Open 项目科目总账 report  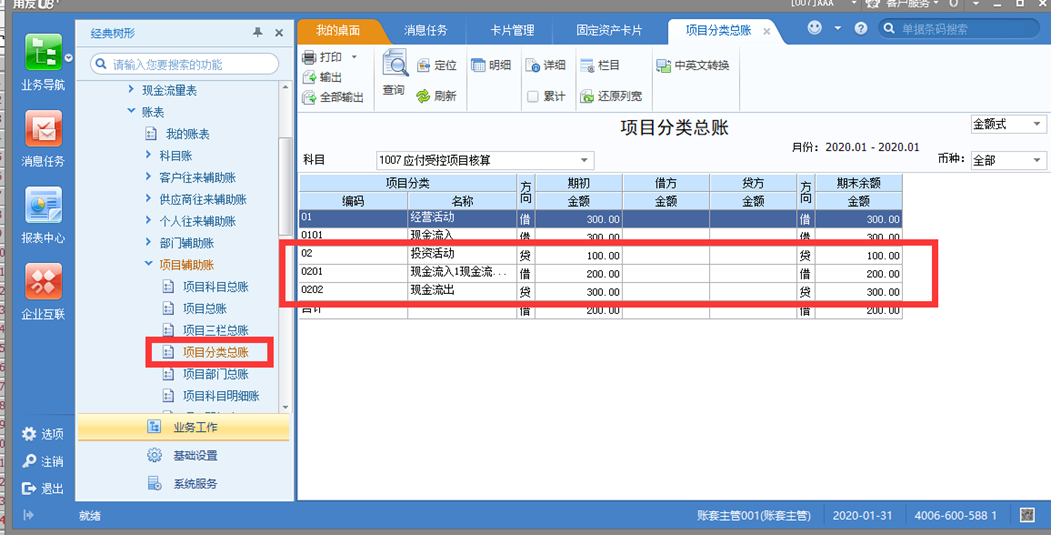216,287
